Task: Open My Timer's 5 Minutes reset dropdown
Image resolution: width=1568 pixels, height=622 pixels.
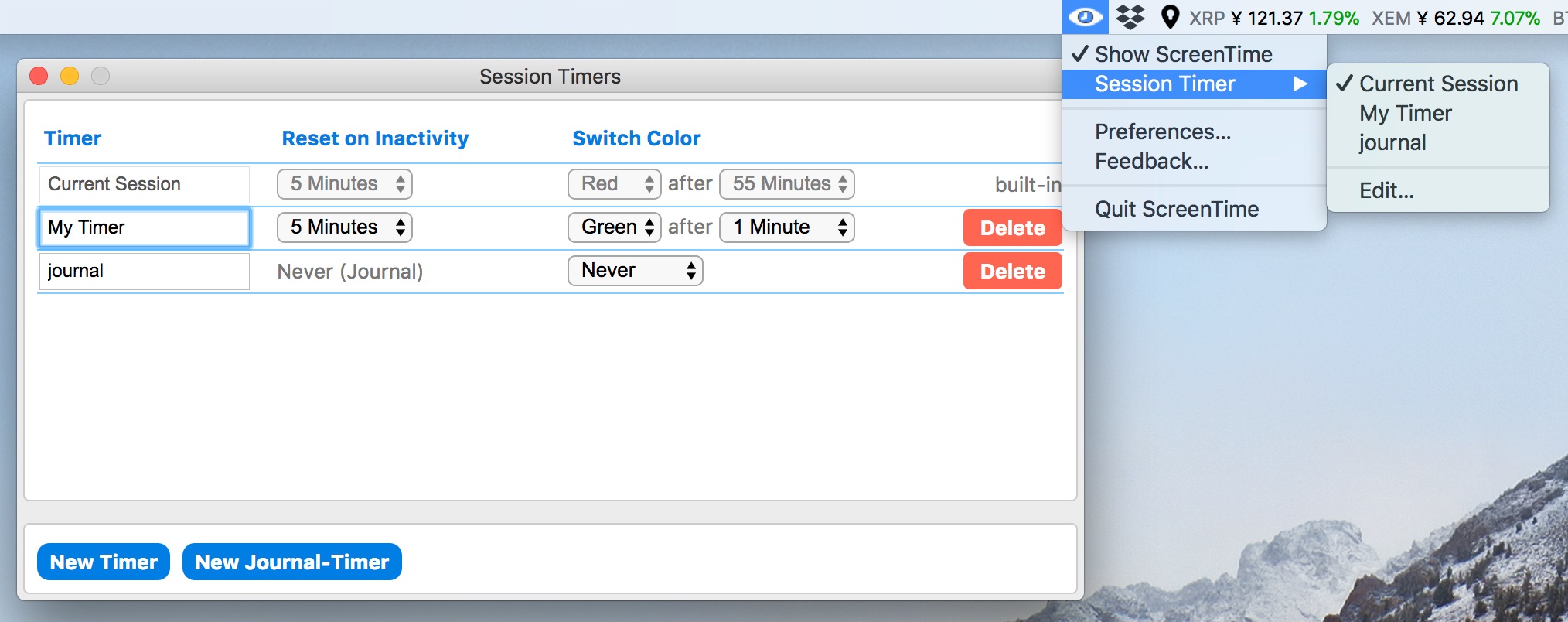Action: tap(345, 227)
